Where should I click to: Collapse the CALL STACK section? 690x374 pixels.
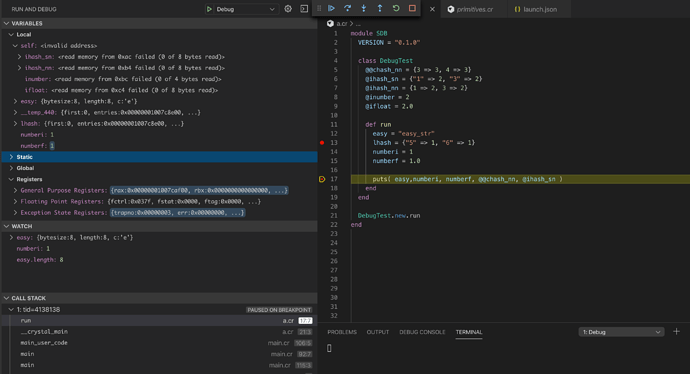tap(6, 298)
